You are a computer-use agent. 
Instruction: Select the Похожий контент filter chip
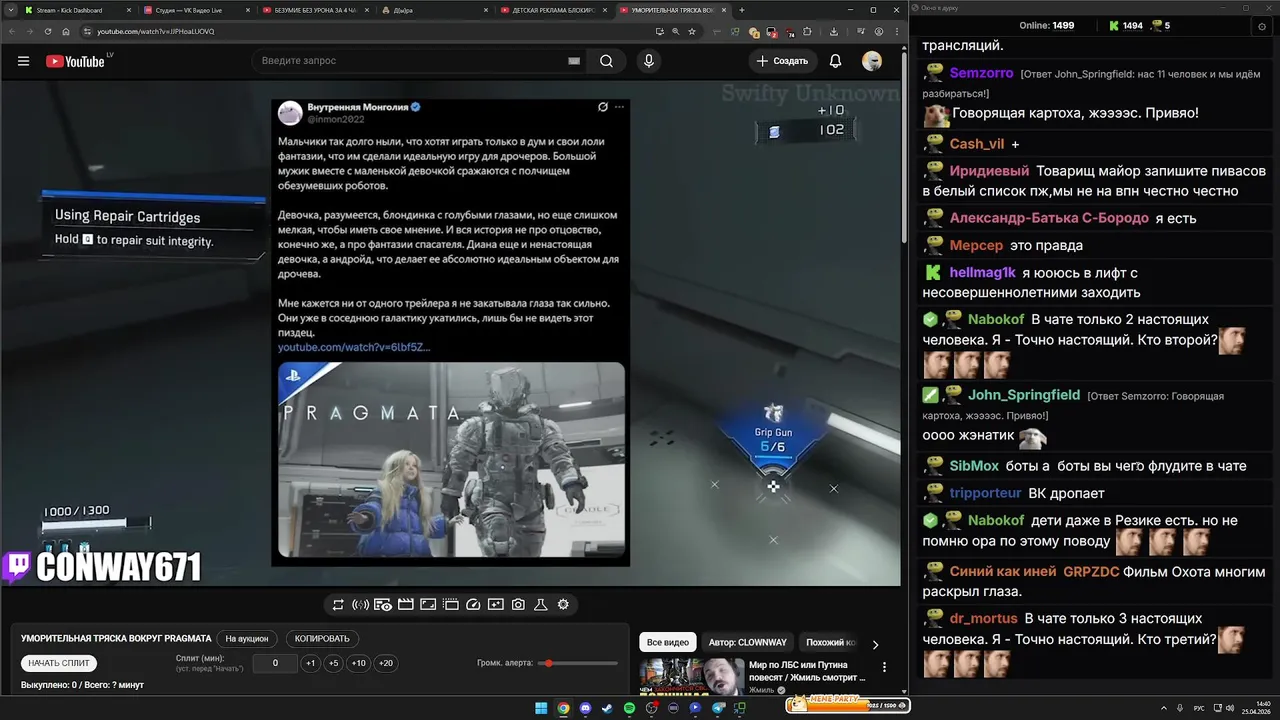click(x=831, y=642)
